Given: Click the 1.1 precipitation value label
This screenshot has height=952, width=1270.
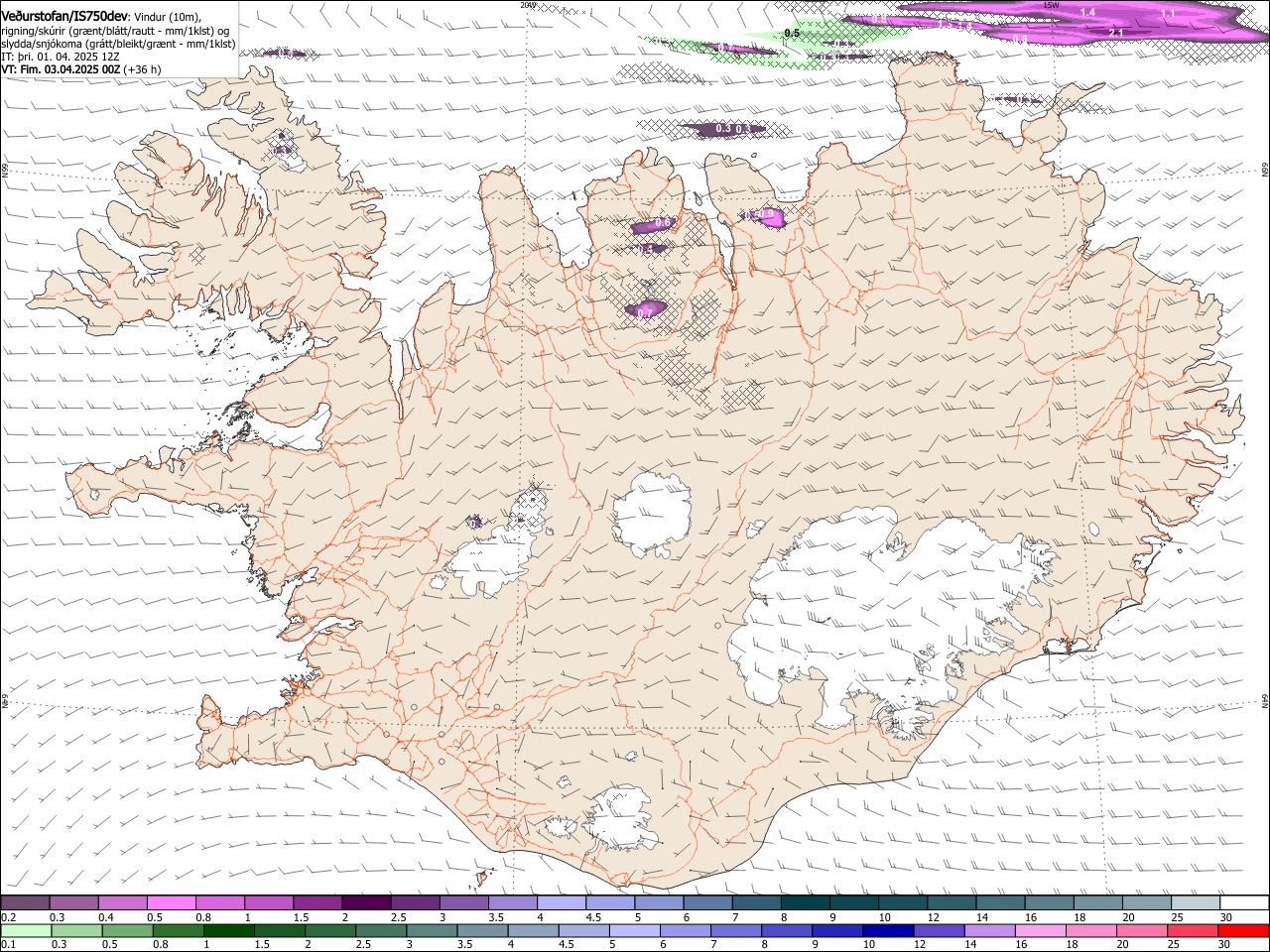Looking at the screenshot, I should click(x=1168, y=14).
